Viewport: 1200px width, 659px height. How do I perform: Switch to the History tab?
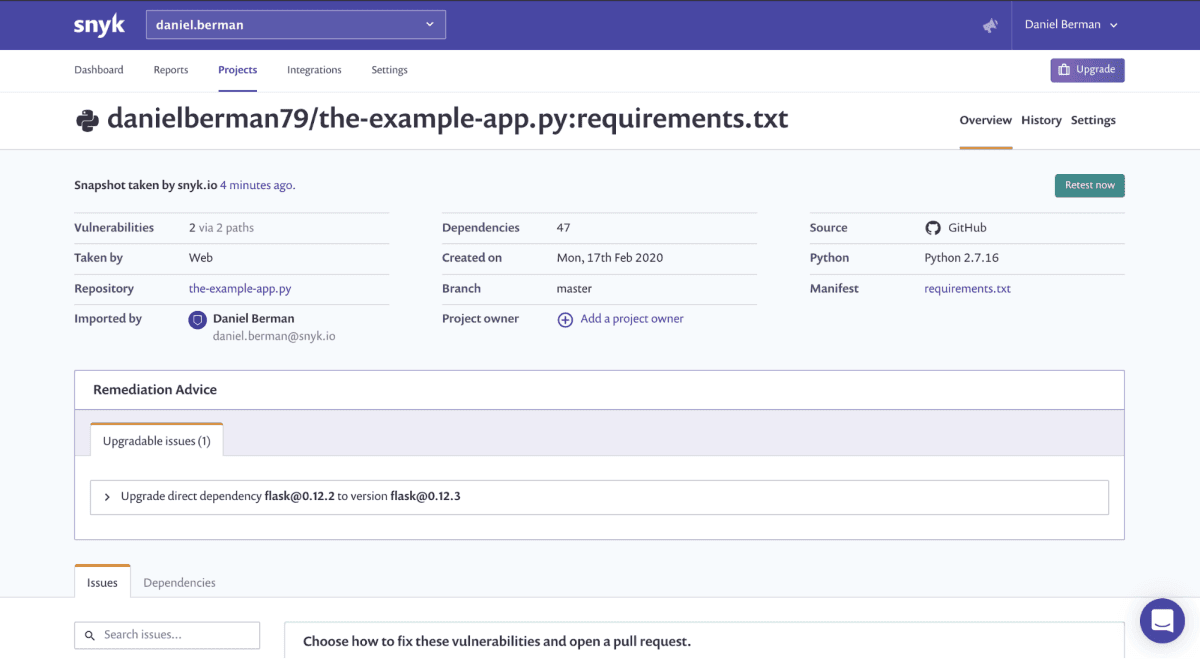tap(1041, 120)
